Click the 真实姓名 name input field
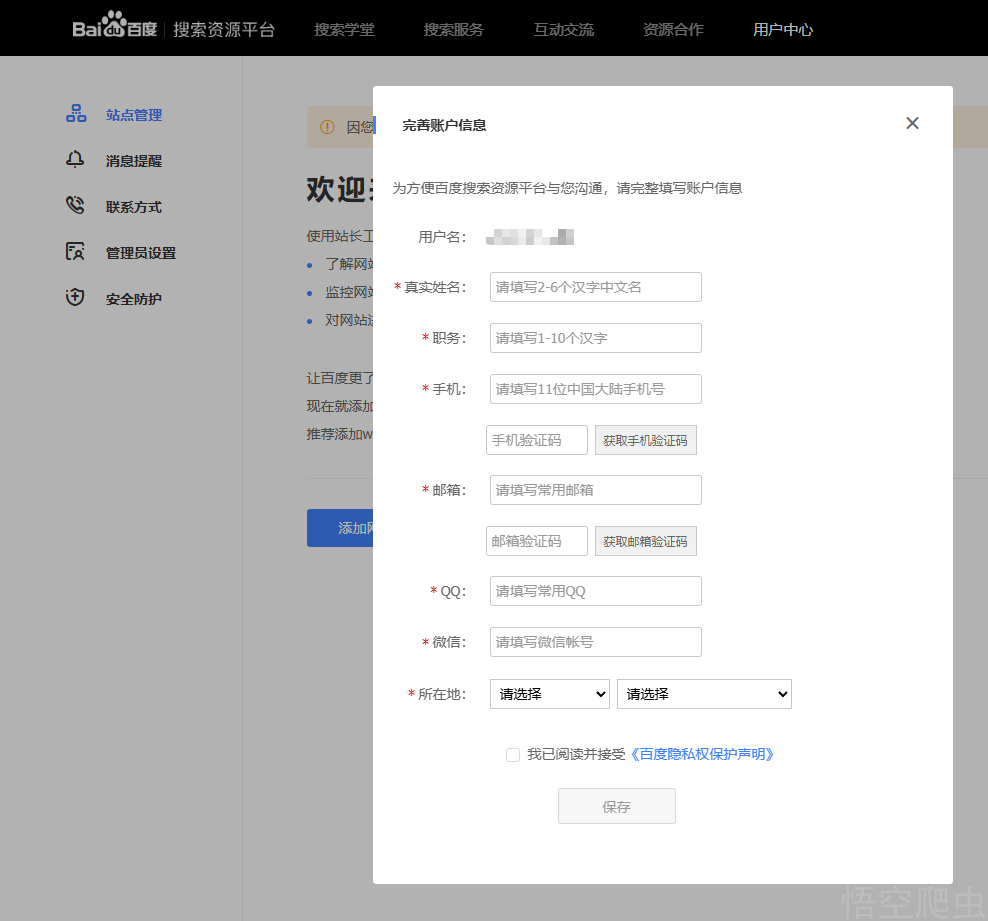The width and height of the screenshot is (988, 921). (595, 287)
